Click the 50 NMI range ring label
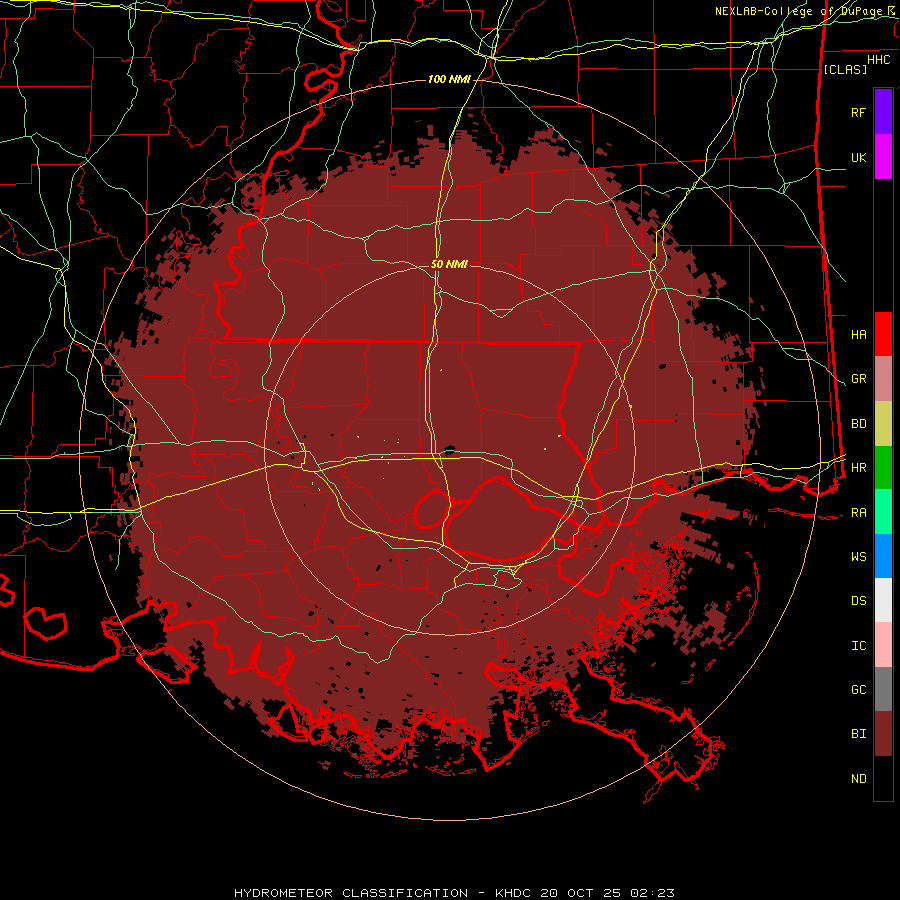Image resolution: width=900 pixels, height=900 pixels. click(x=449, y=264)
